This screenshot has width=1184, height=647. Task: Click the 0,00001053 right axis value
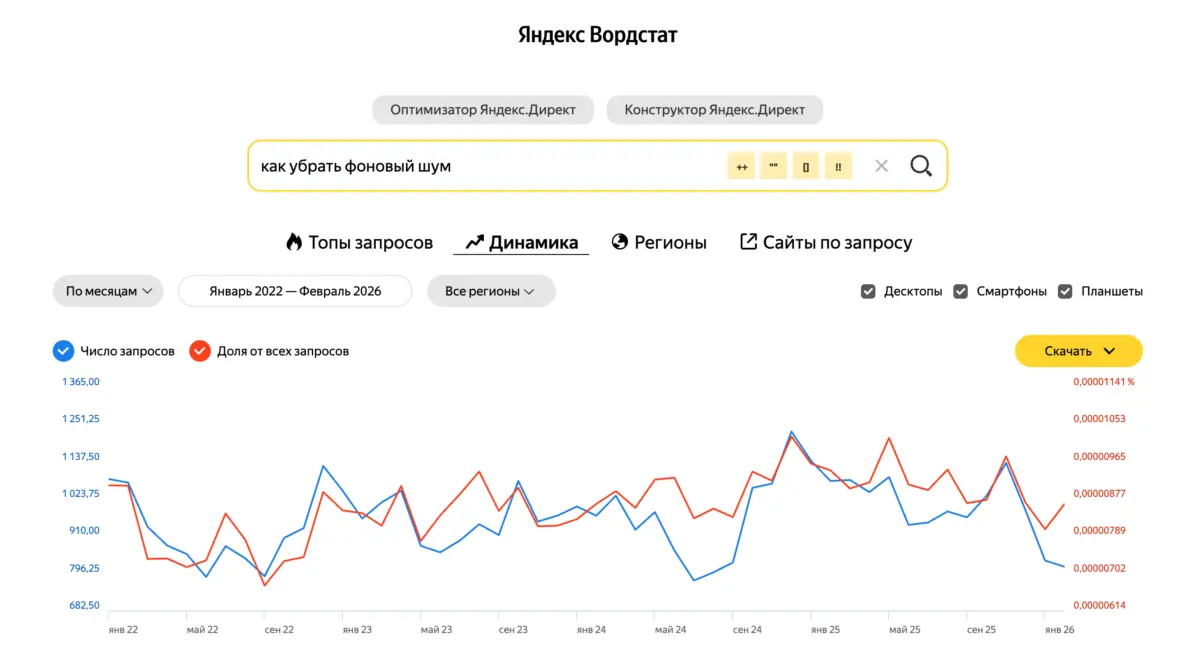[x=1099, y=419]
